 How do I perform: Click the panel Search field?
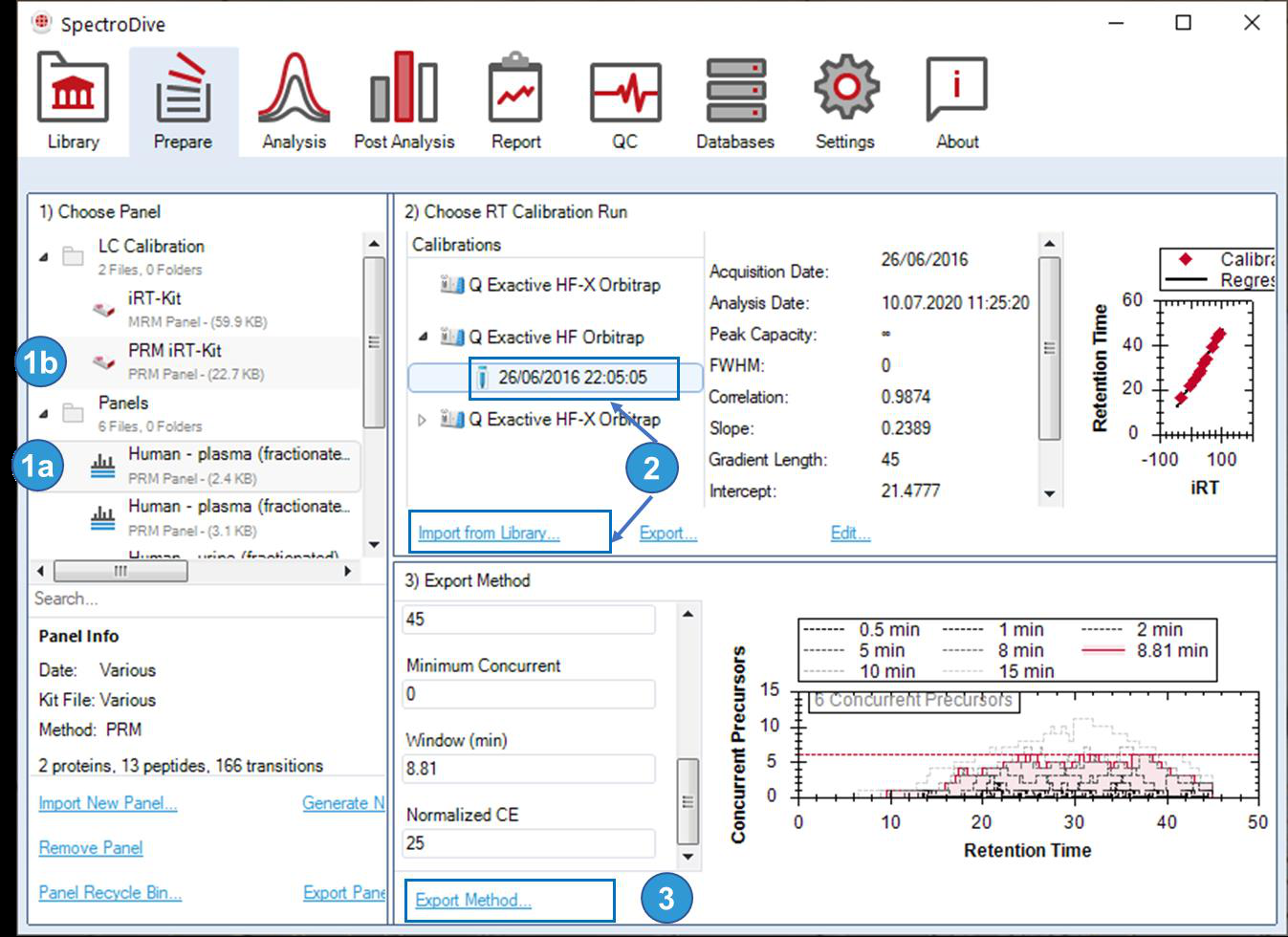coord(207,599)
